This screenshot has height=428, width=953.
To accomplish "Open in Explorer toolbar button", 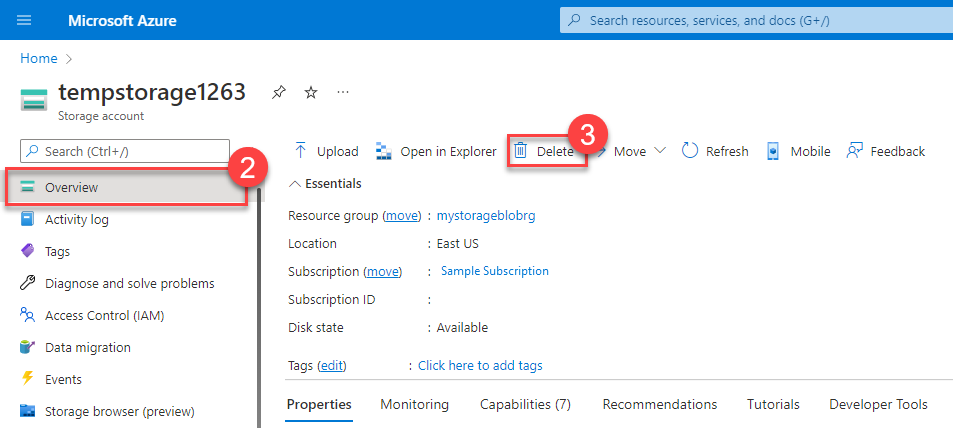I will [x=436, y=151].
